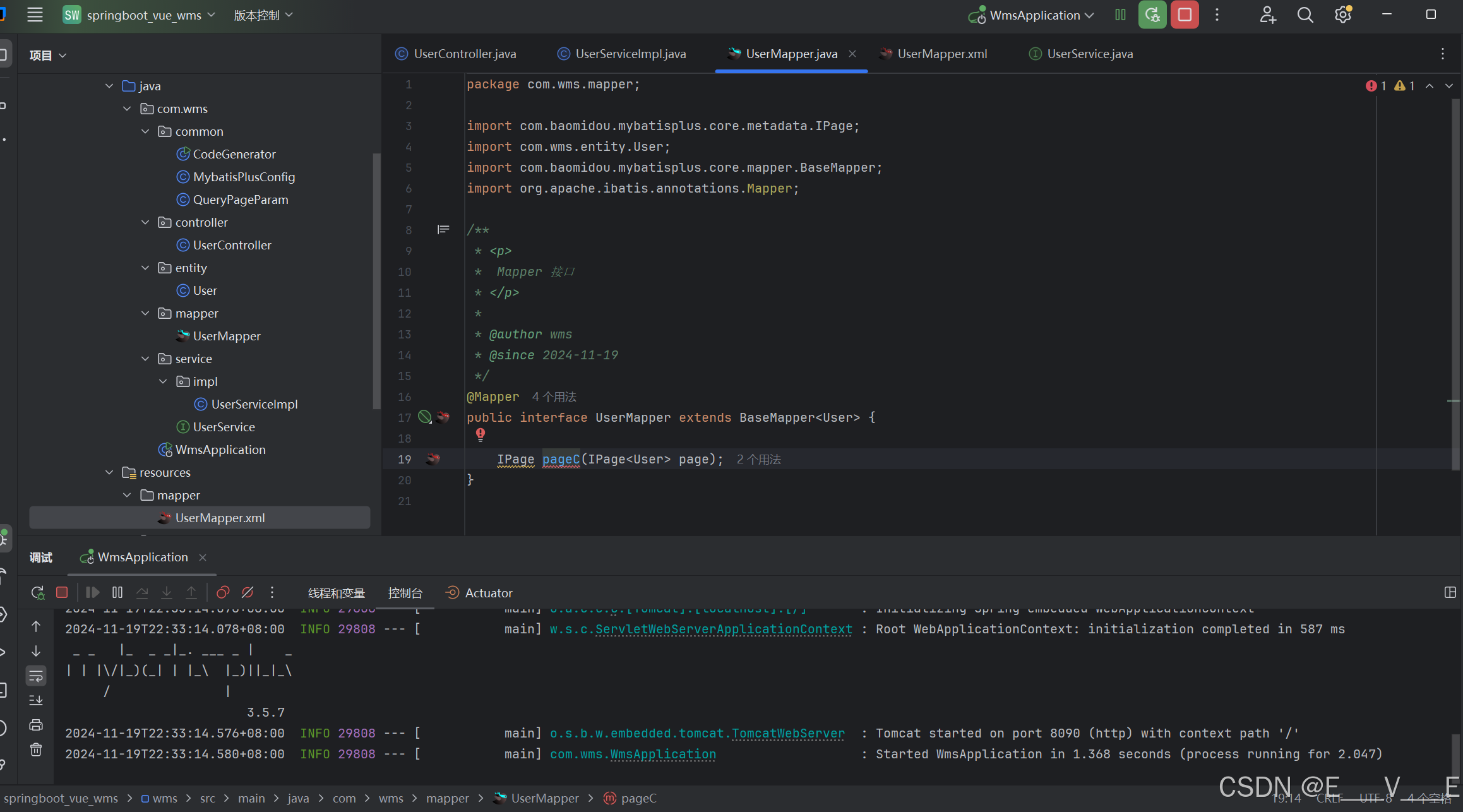Collapse the controller package folder
This screenshot has height=812, width=1463.
pos(145,222)
